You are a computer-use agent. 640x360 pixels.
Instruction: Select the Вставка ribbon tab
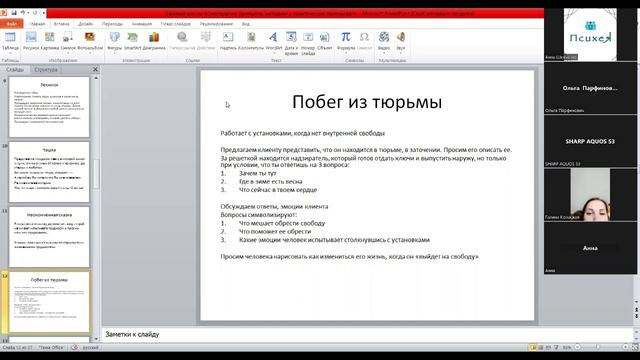(x=62, y=24)
